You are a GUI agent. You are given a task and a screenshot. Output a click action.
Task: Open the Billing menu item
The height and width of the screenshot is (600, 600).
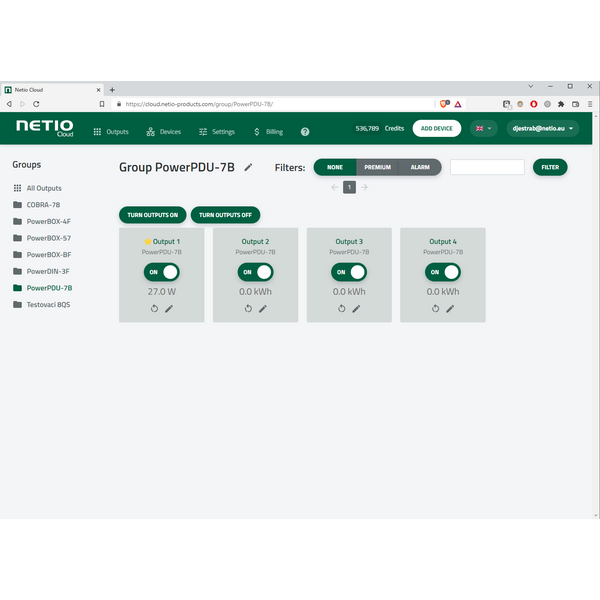(x=268, y=131)
